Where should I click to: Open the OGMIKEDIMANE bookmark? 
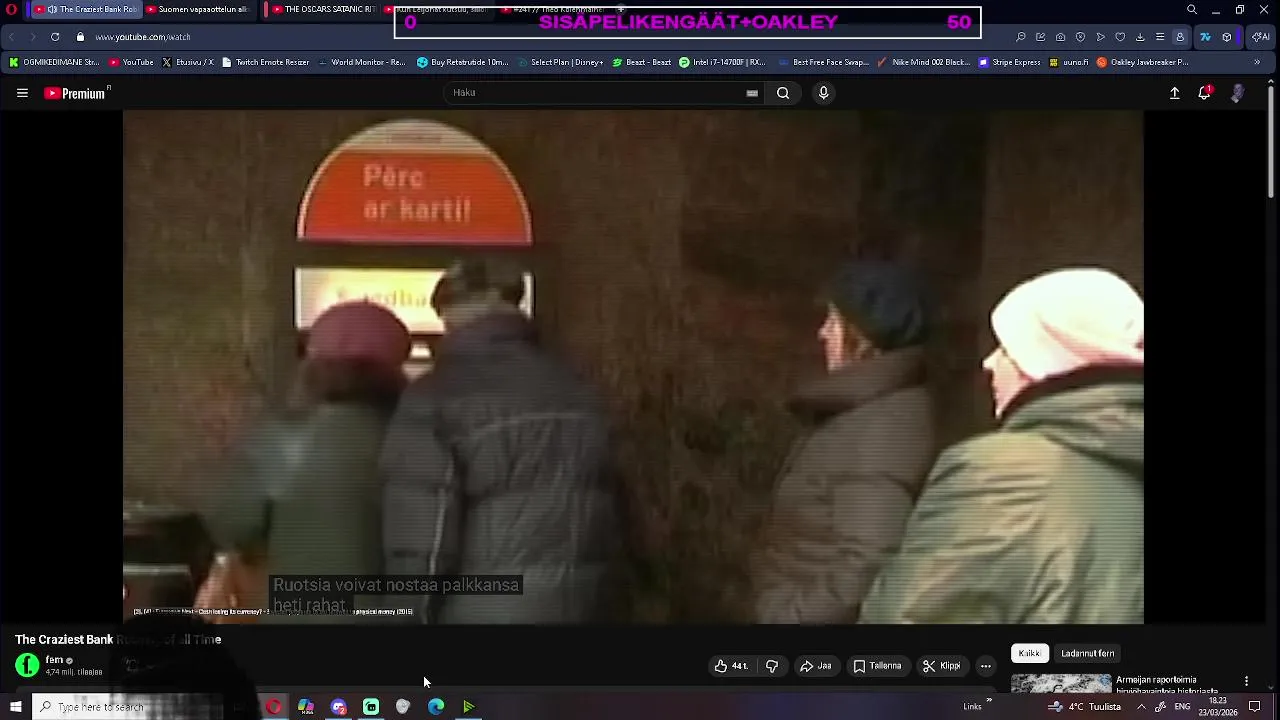[x=54, y=62]
